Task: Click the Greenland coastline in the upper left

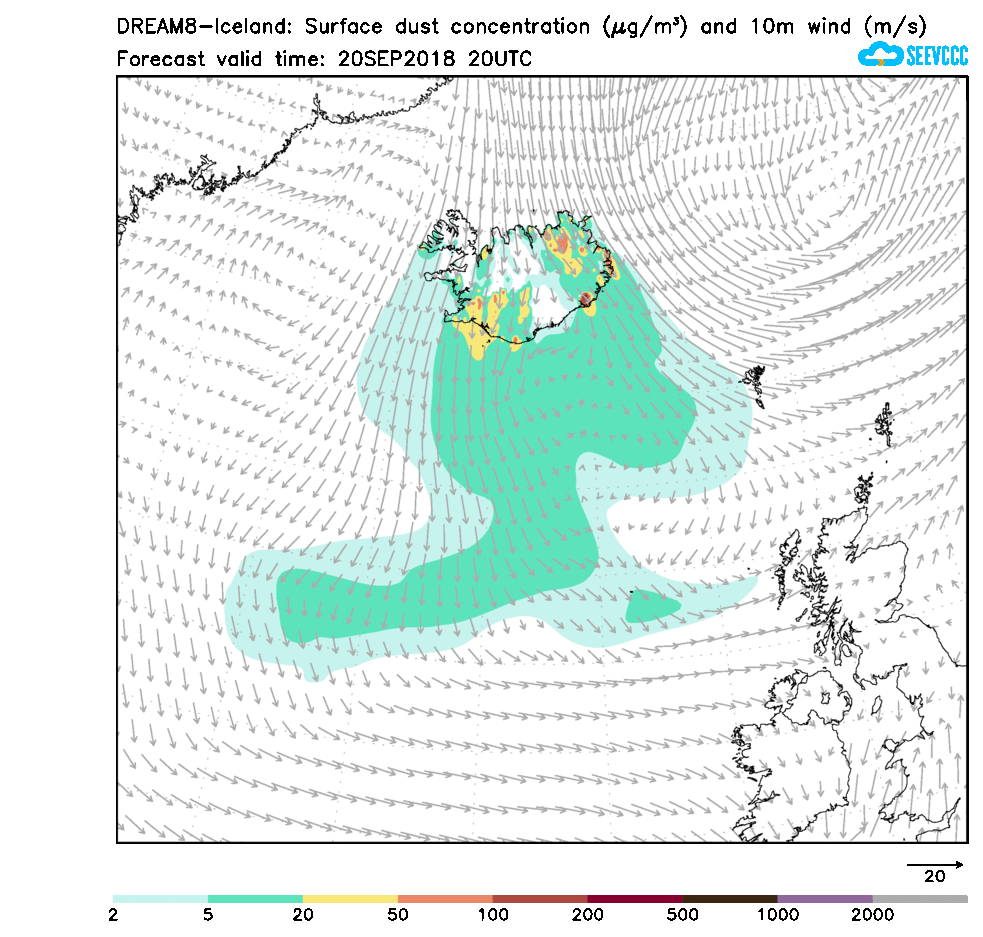Action: click(x=250, y=160)
